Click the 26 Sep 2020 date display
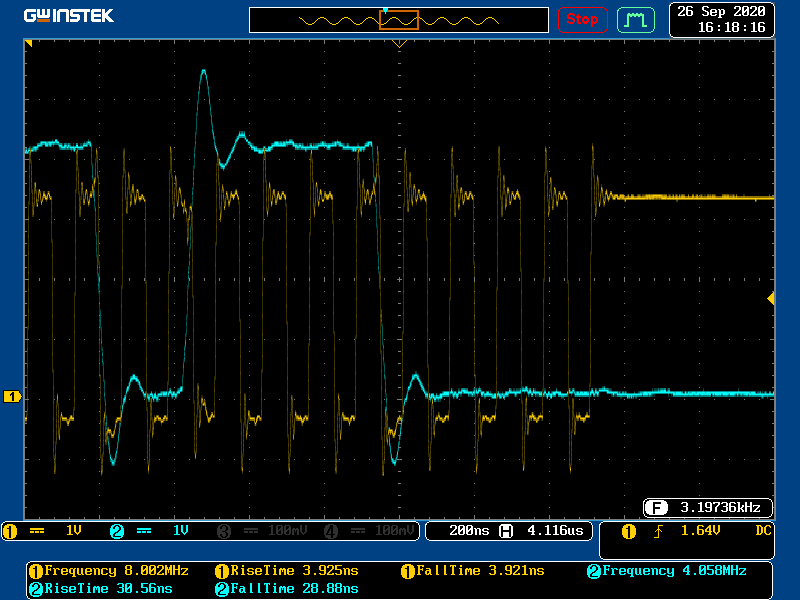Image resolution: width=800 pixels, height=600 pixels. pyautogui.click(x=722, y=11)
